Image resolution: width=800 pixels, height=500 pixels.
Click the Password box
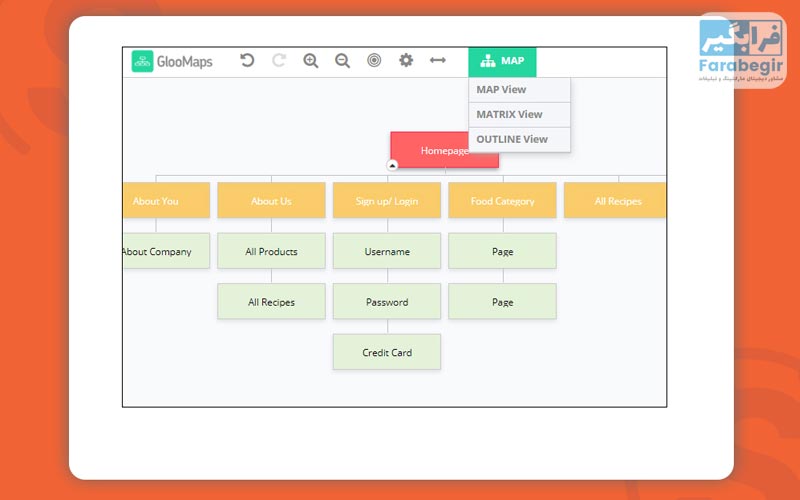(x=387, y=302)
